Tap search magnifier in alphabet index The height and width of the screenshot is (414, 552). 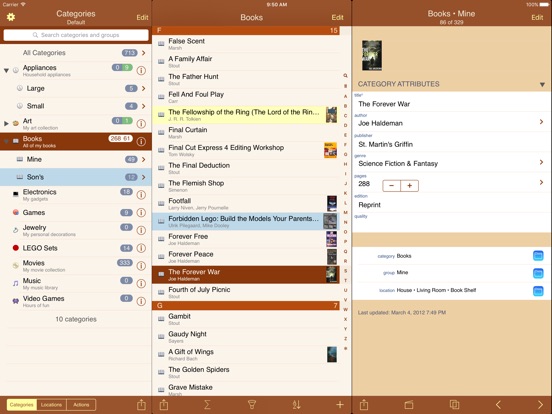345,76
